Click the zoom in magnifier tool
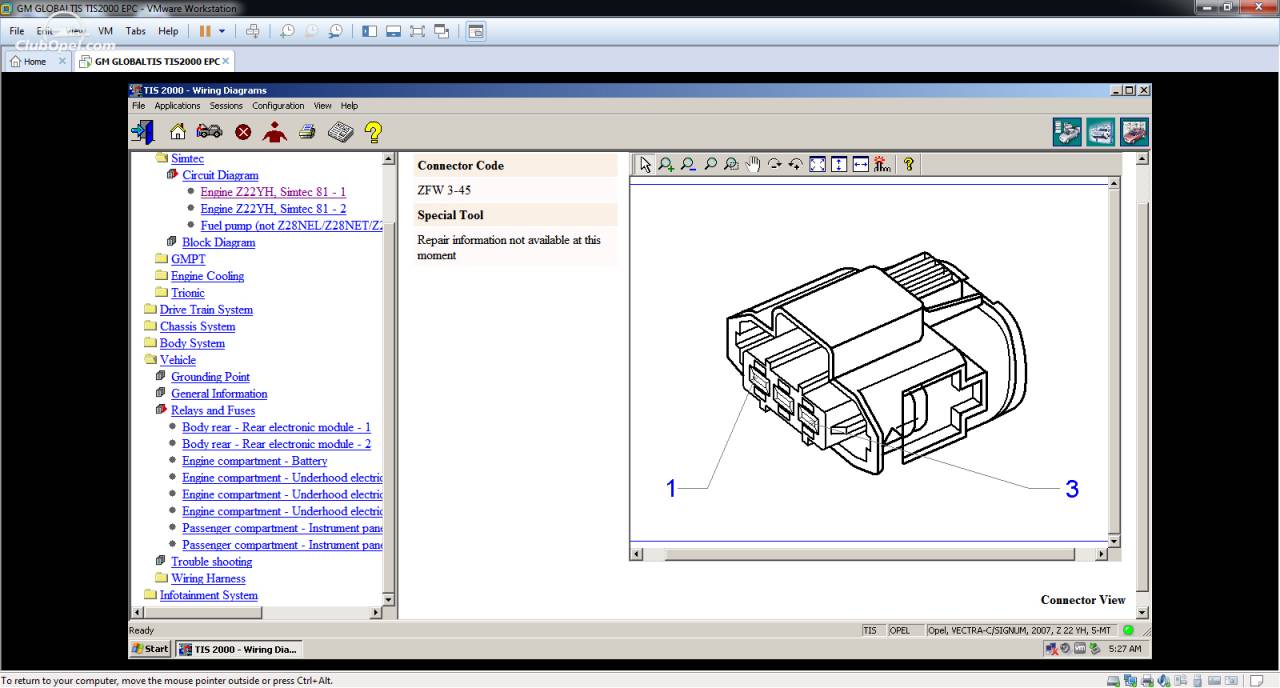Screen dimensions: 1280x688 point(666,165)
